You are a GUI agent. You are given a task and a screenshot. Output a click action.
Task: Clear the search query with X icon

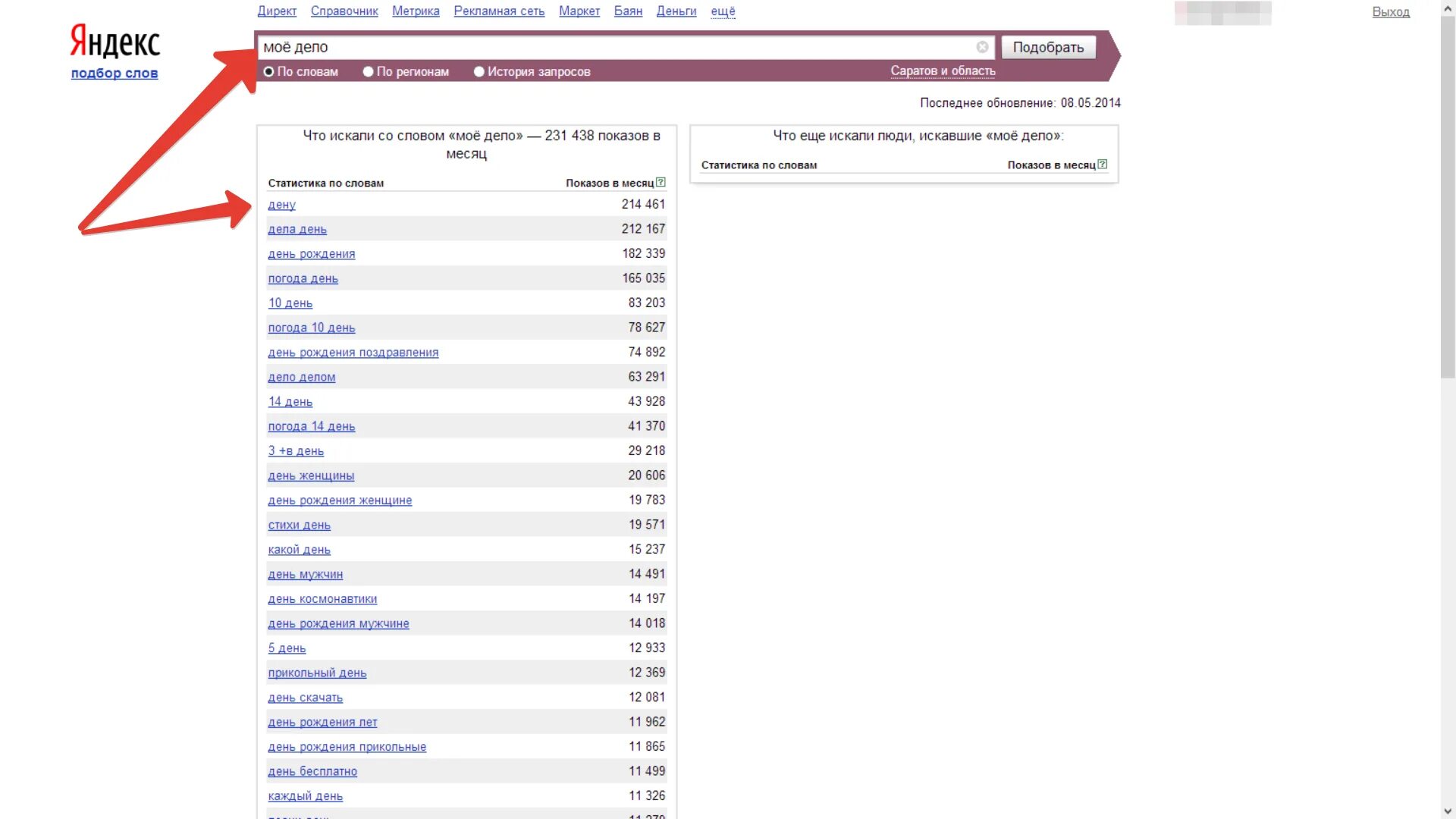click(x=982, y=47)
